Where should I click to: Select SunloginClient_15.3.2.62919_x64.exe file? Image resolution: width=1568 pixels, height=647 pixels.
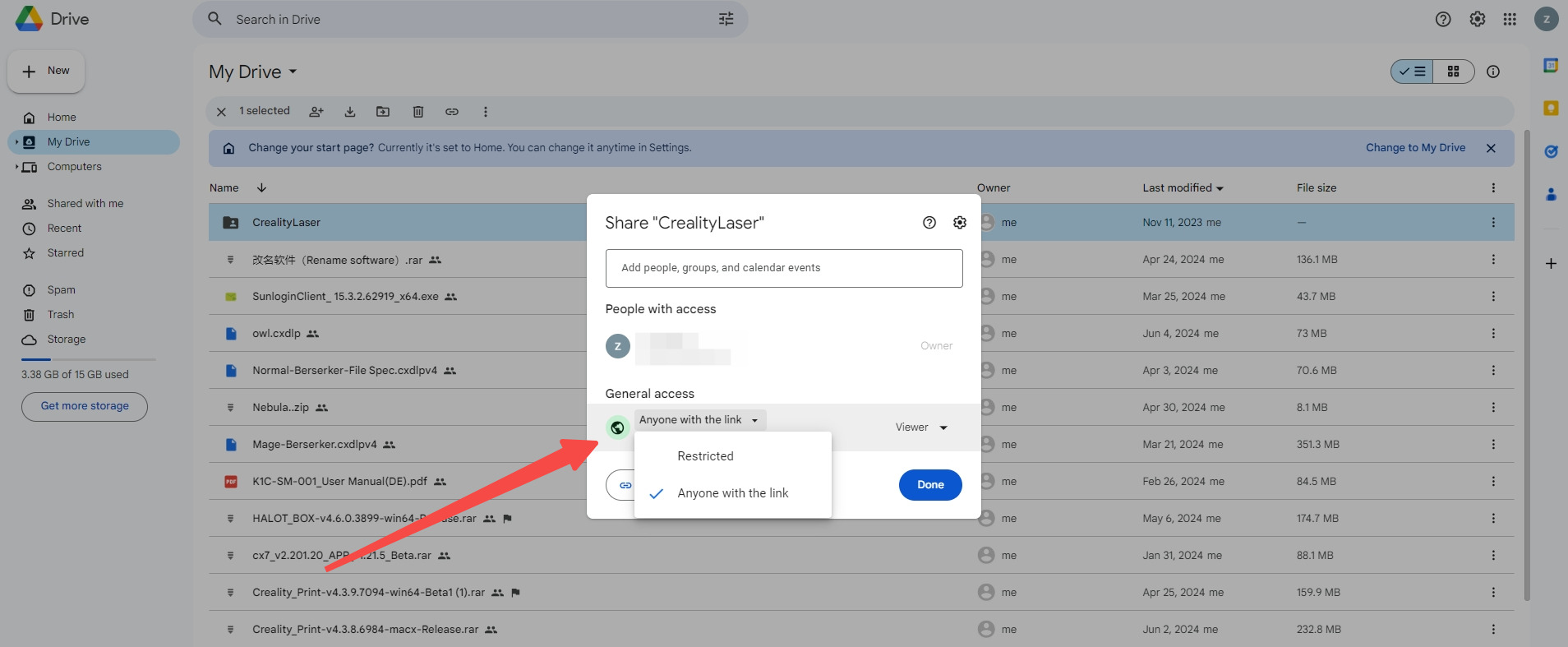[x=345, y=297]
